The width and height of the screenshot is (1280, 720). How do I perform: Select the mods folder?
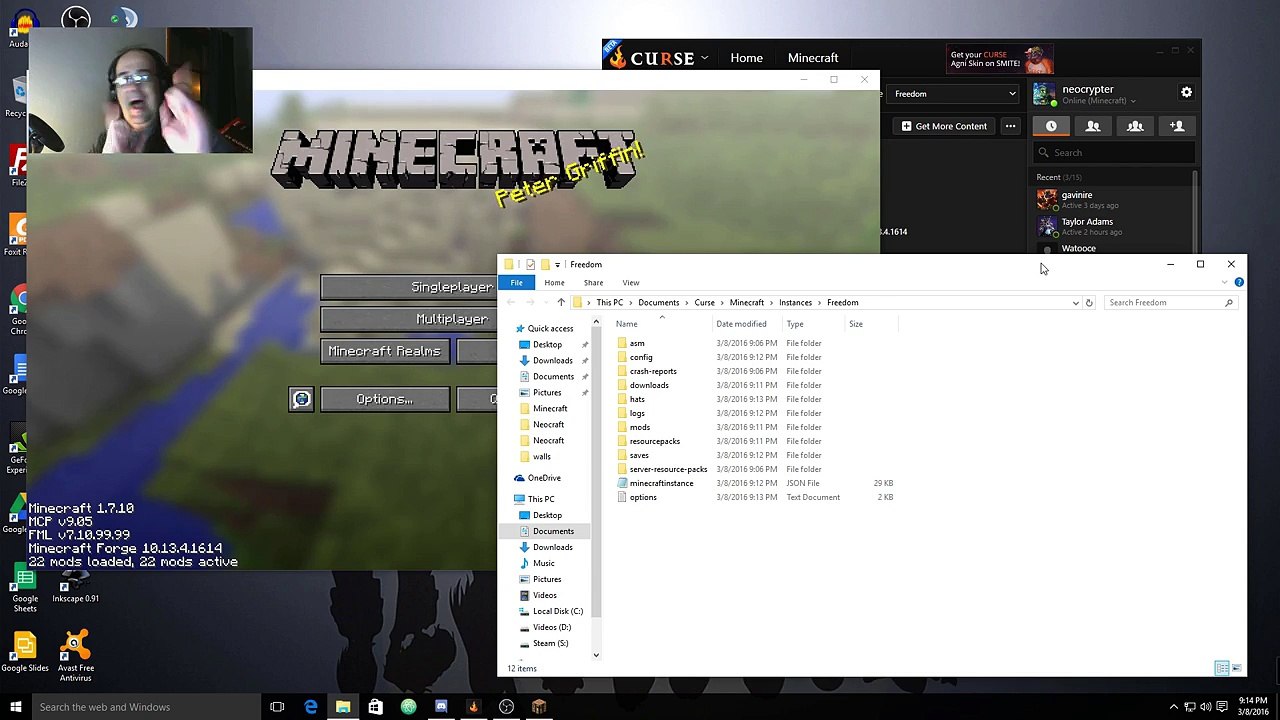coord(640,427)
